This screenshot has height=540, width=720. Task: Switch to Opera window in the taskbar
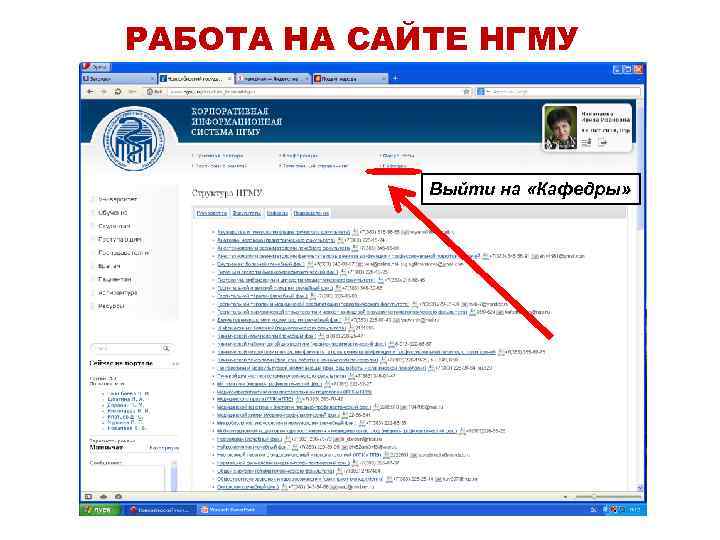[159, 509]
